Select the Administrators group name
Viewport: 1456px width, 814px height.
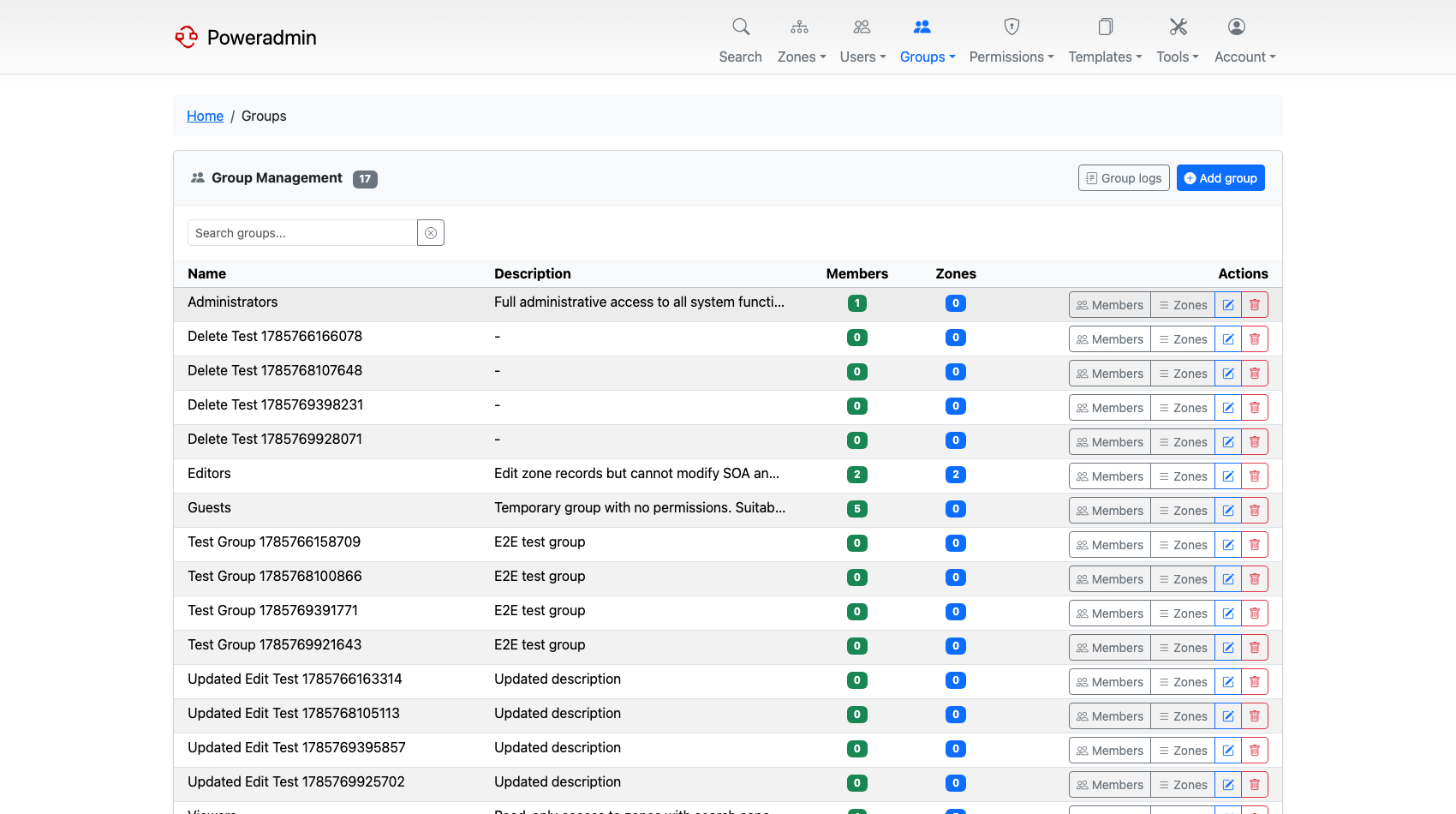[233, 302]
